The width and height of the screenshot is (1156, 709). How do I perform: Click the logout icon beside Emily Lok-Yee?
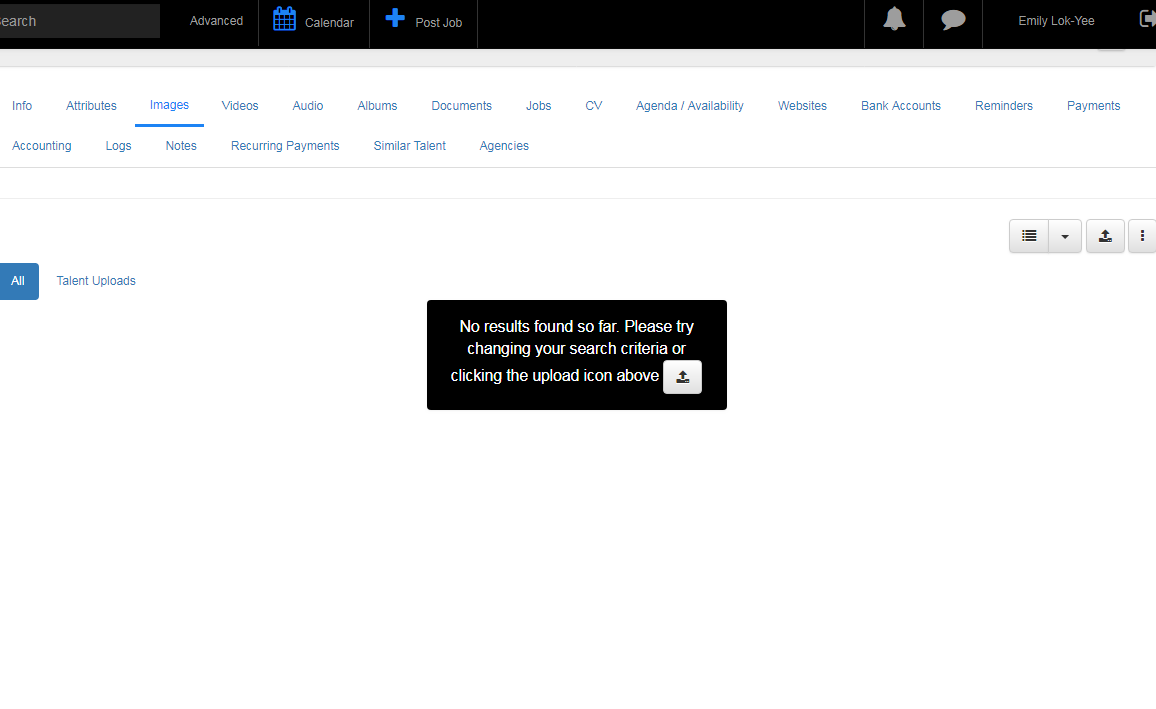pyautogui.click(x=1146, y=19)
